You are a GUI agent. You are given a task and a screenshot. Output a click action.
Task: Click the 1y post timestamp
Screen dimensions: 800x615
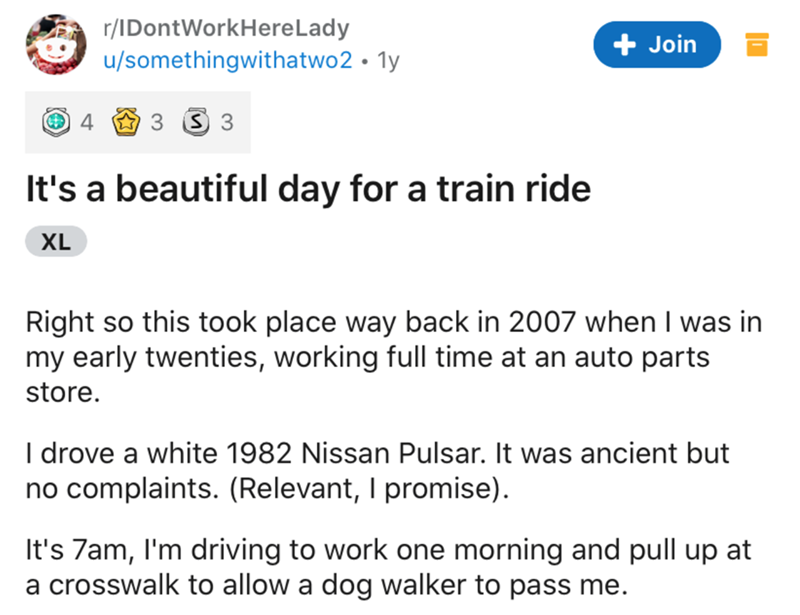(x=388, y=61)
